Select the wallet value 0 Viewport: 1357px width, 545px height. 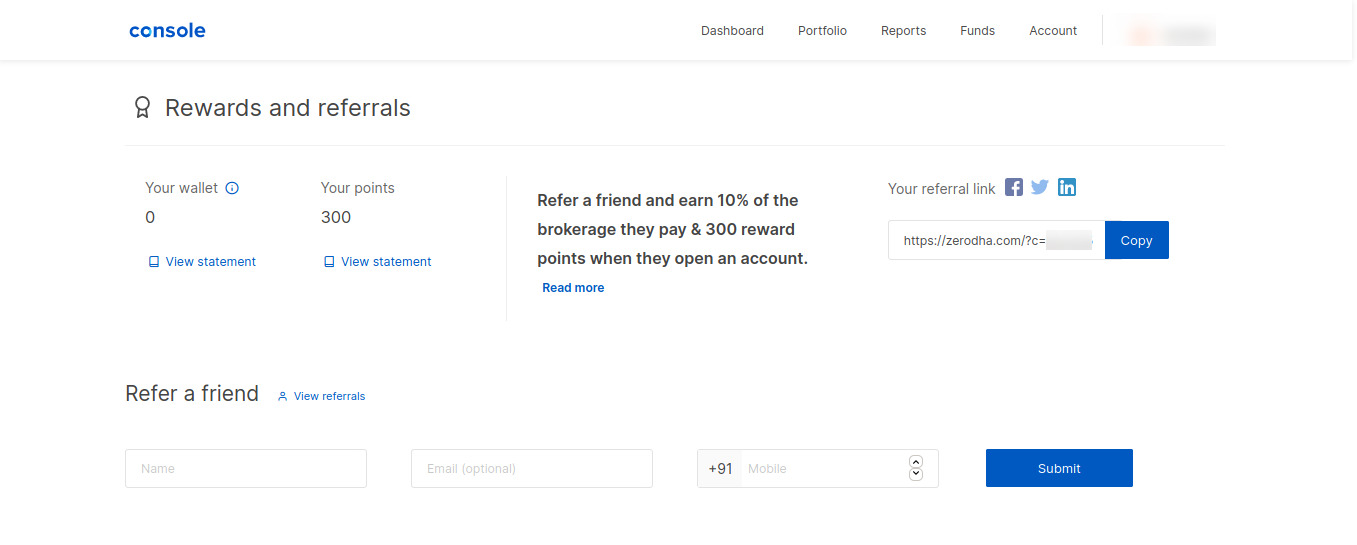[150, 217]
